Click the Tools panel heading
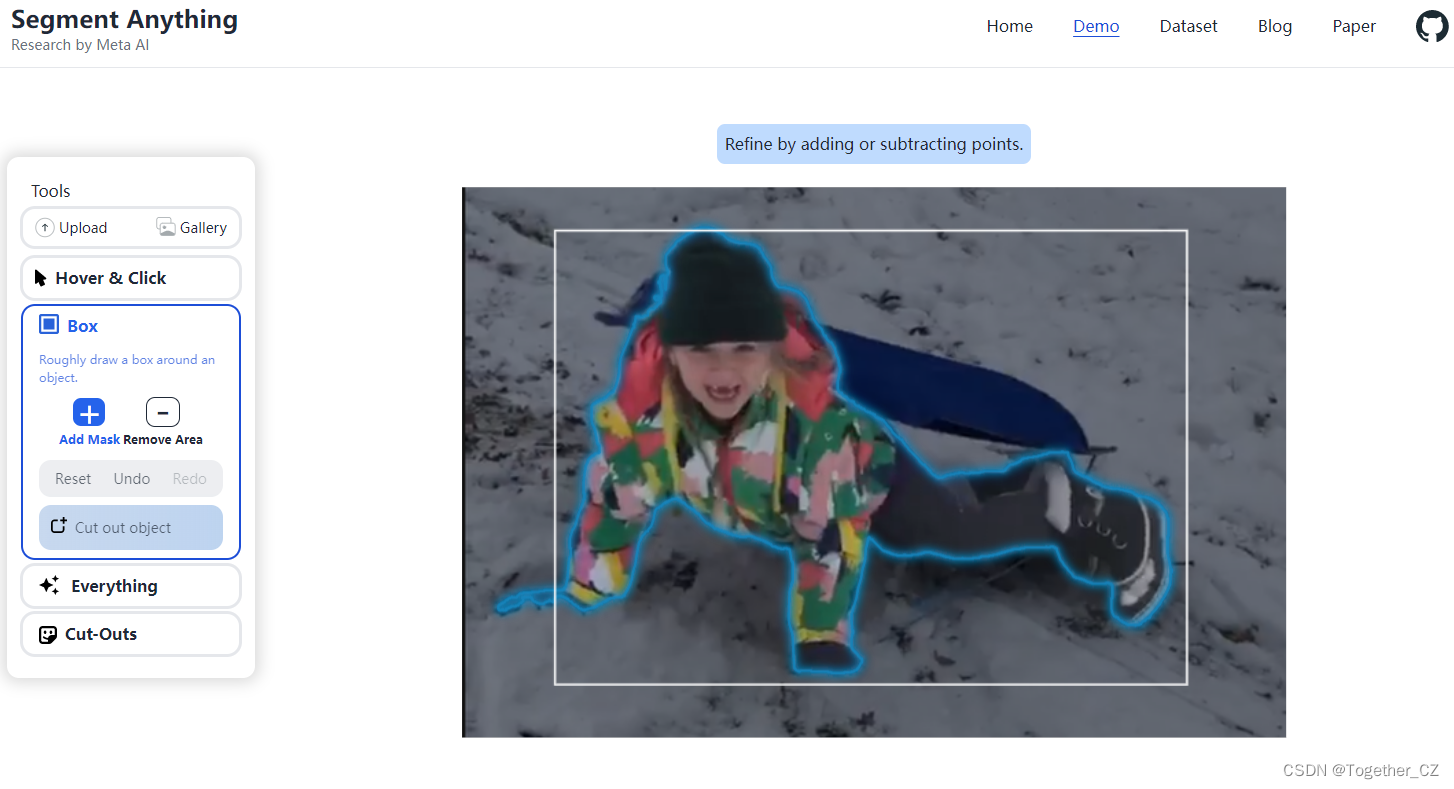 tap(51, 191)
